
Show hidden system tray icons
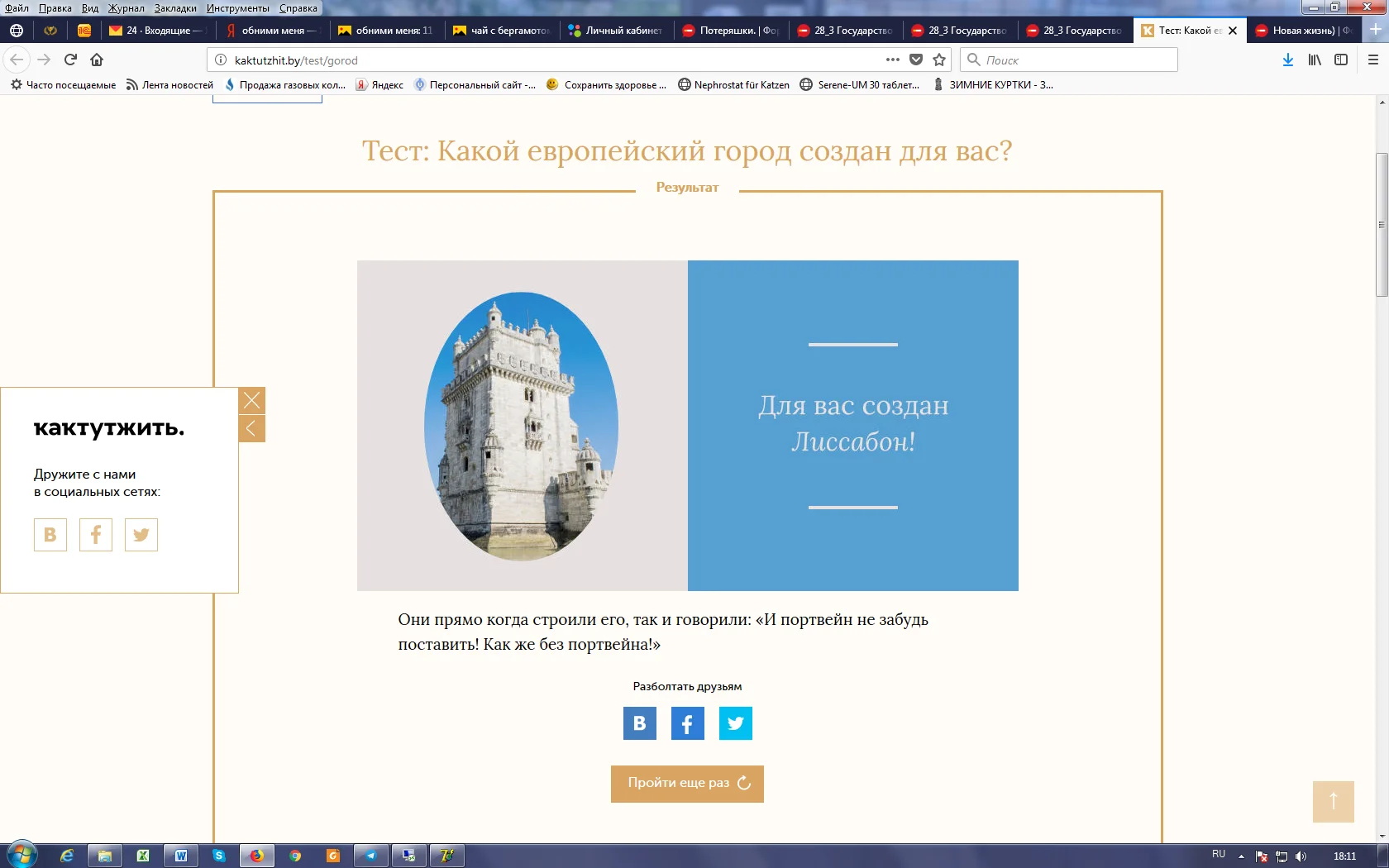click(x=1241, y=856)
